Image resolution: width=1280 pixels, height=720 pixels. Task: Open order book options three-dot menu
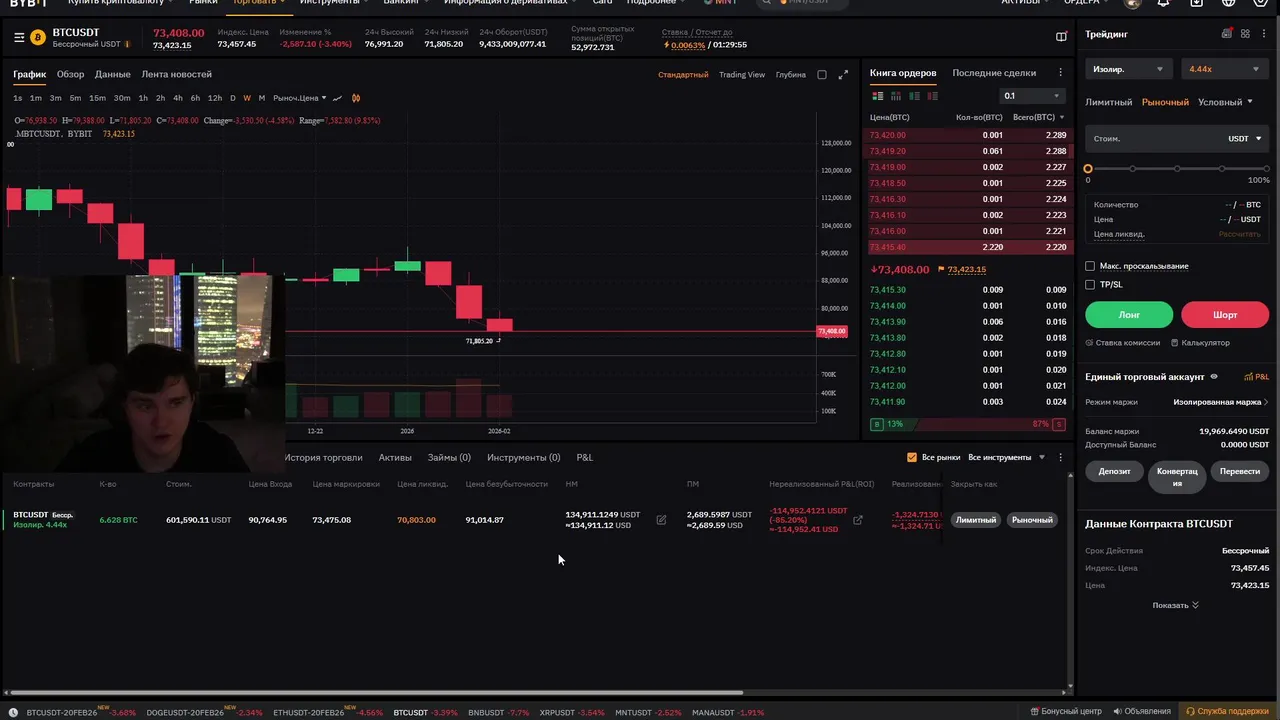[1061, 73]
